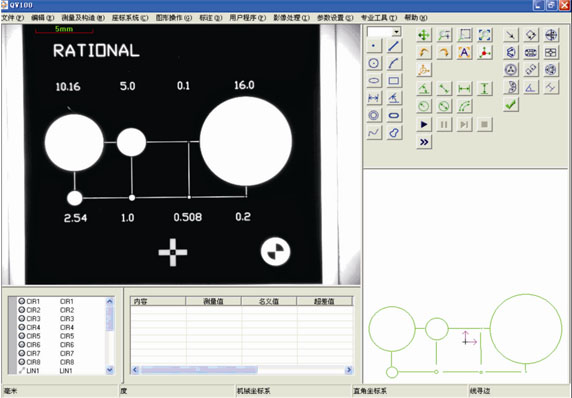
Task: Click the bottom-row blue angle icon
Action: pyautogui.click(x=531, y=88)
